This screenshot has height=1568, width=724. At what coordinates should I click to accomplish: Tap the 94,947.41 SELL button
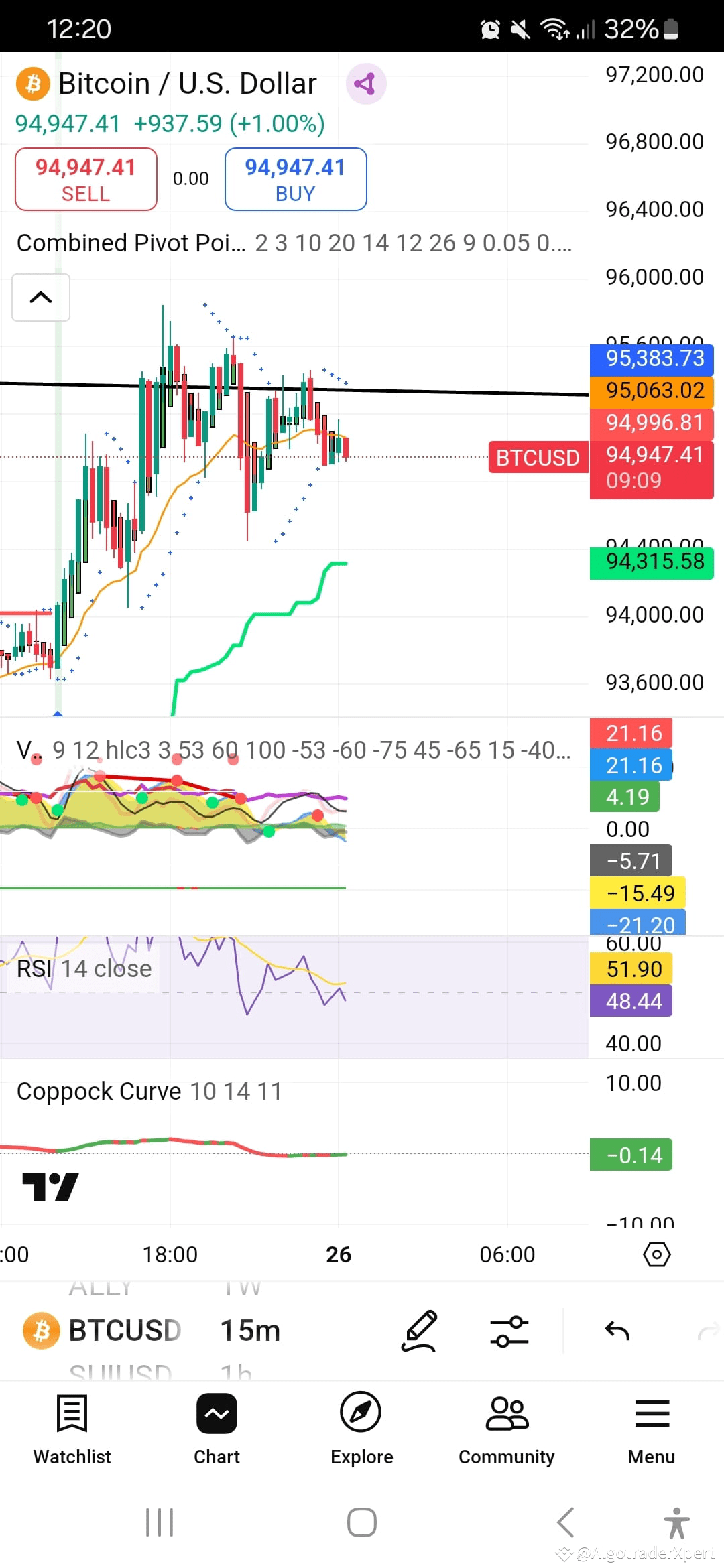pyautogui.click(x=86, y=180)
